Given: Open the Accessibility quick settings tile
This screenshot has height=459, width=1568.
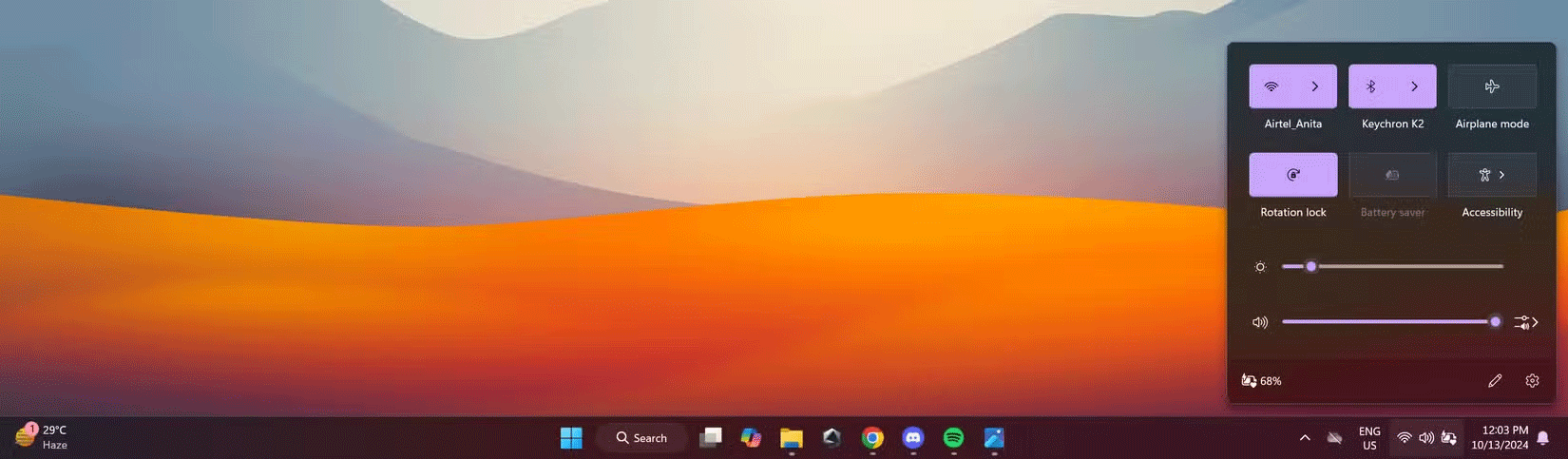Looking at the screenshot, I should coord(1492,175).
